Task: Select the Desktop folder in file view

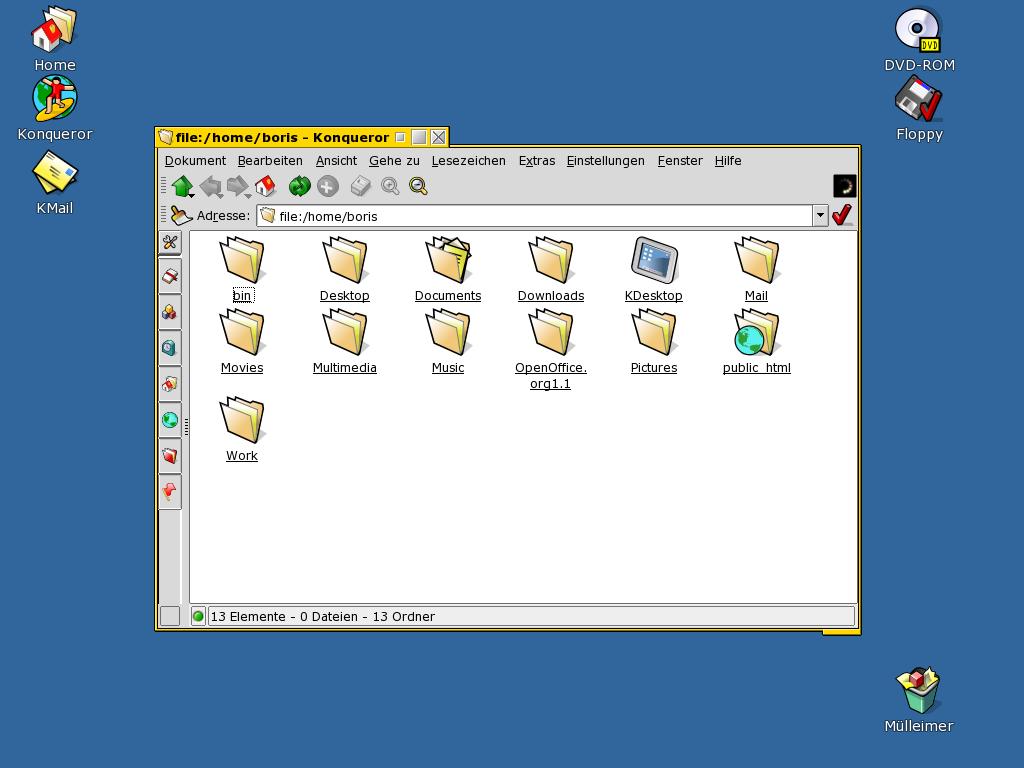Action: point(345,270)
